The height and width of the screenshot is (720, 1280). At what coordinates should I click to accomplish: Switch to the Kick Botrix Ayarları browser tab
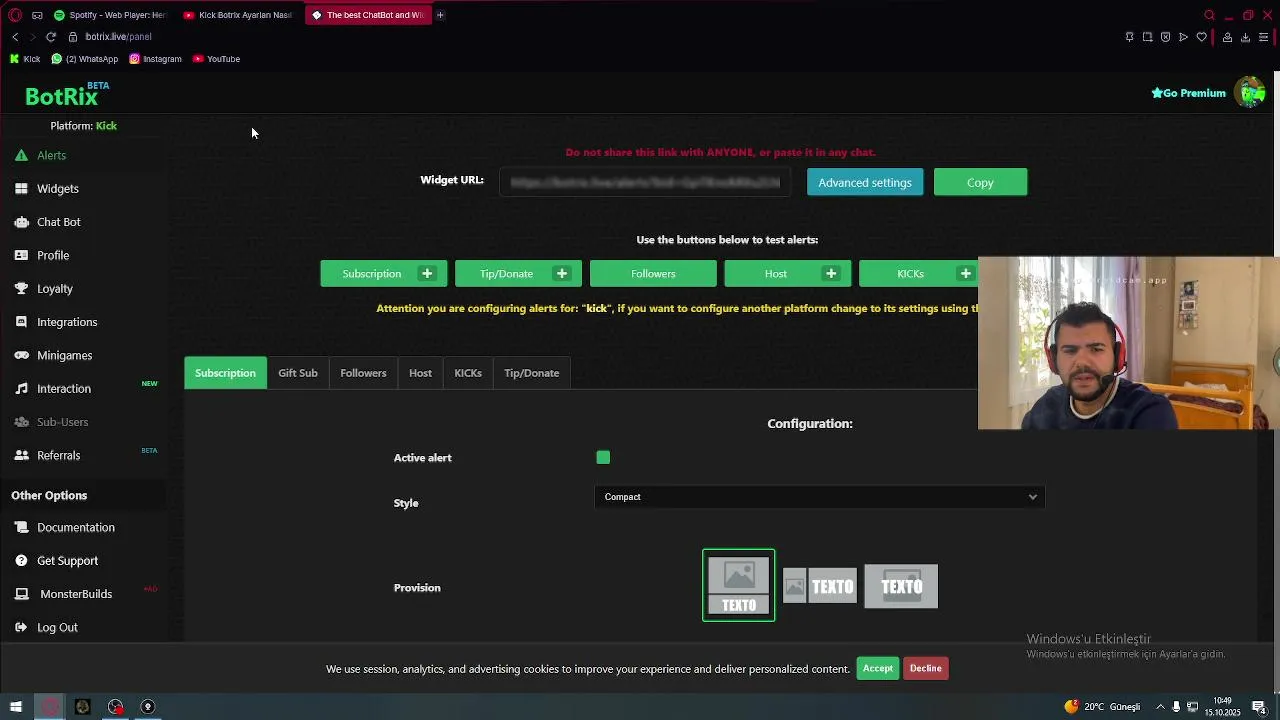238,15
